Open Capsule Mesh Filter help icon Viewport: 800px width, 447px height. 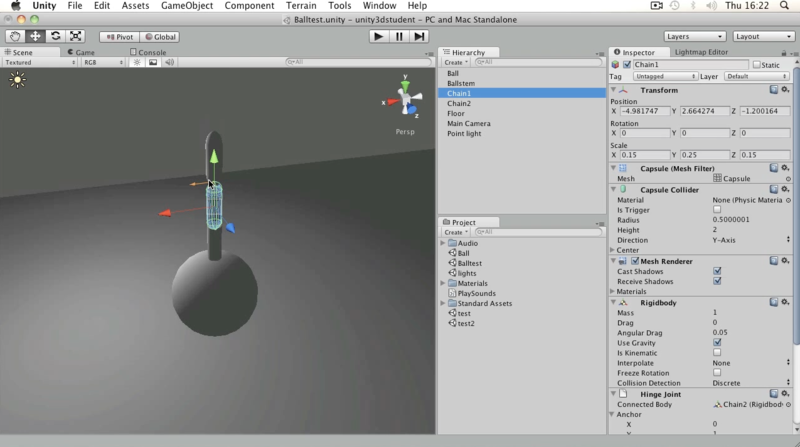774,168
